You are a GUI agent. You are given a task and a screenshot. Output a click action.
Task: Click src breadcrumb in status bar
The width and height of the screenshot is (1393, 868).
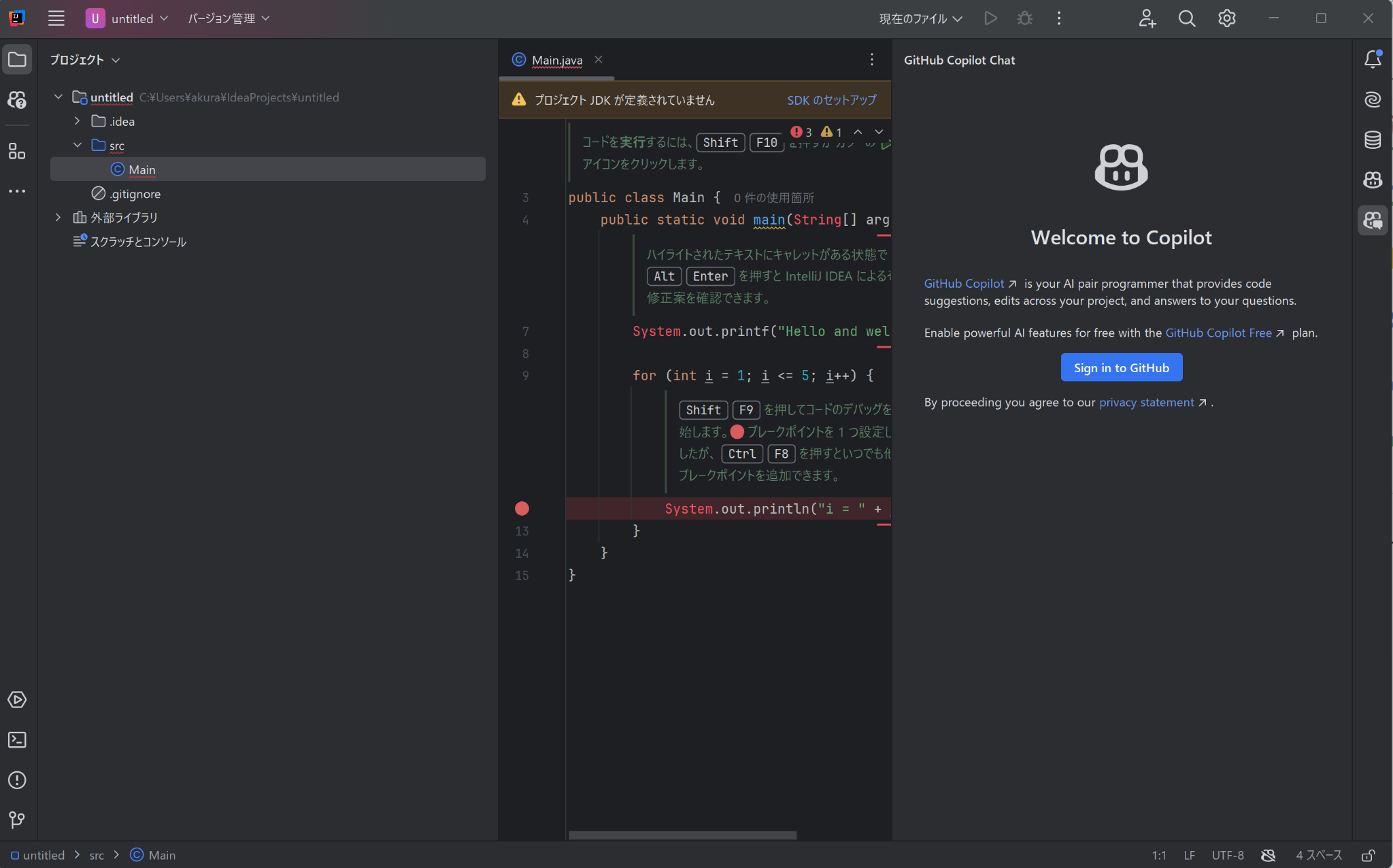pyautogui.click(x=97, y=855)
